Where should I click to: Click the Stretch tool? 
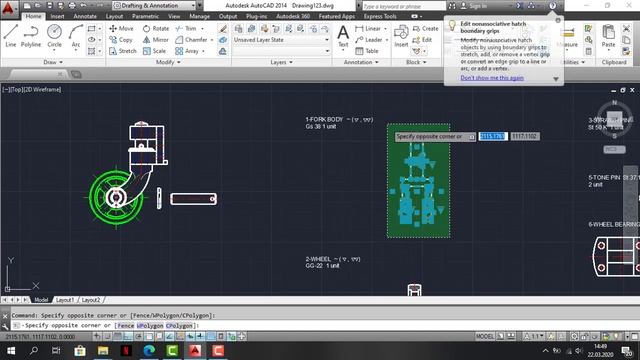point(123,51)
